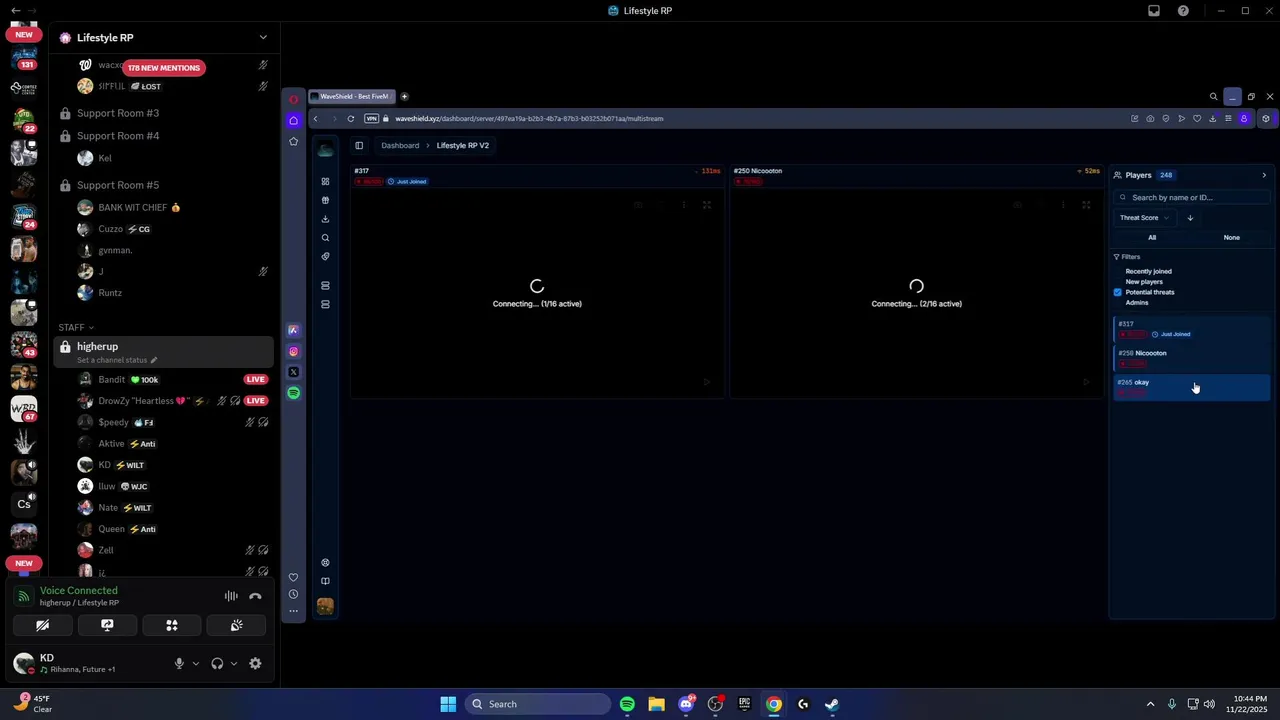Select the higherup voice channel
Screen dimensions: 1280x720
point(164,351)
